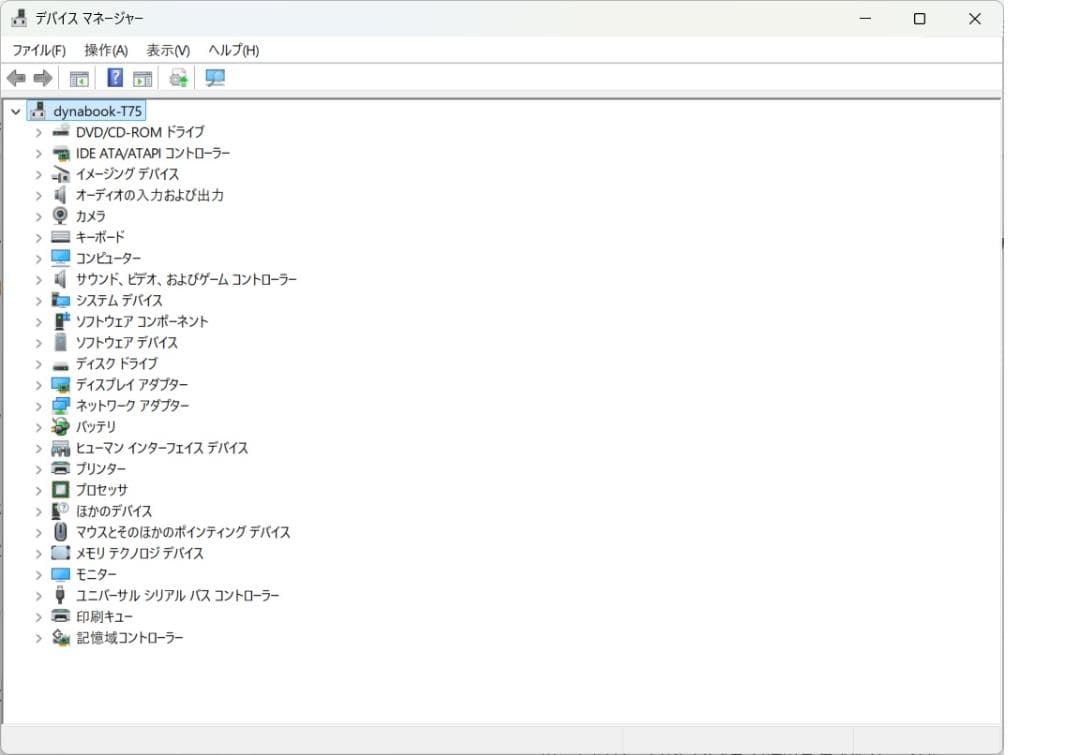Collapse the dynabook-T75 root node
Viewport: 1080px width, 755px height.
click(x=15, y=111)
